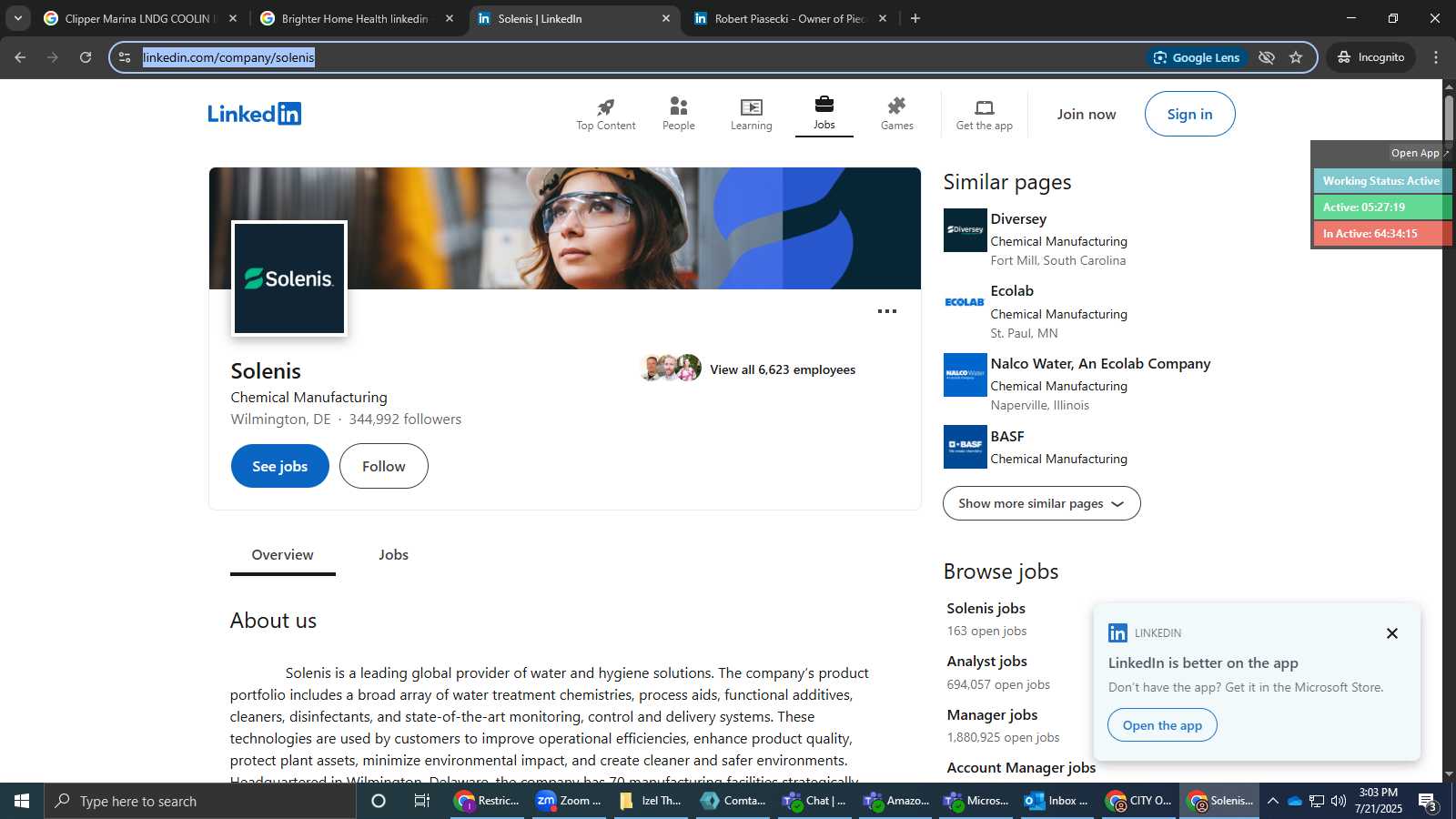Show hidden system tray icons
Screen dimensions: 1456x819
(1273, 801)
